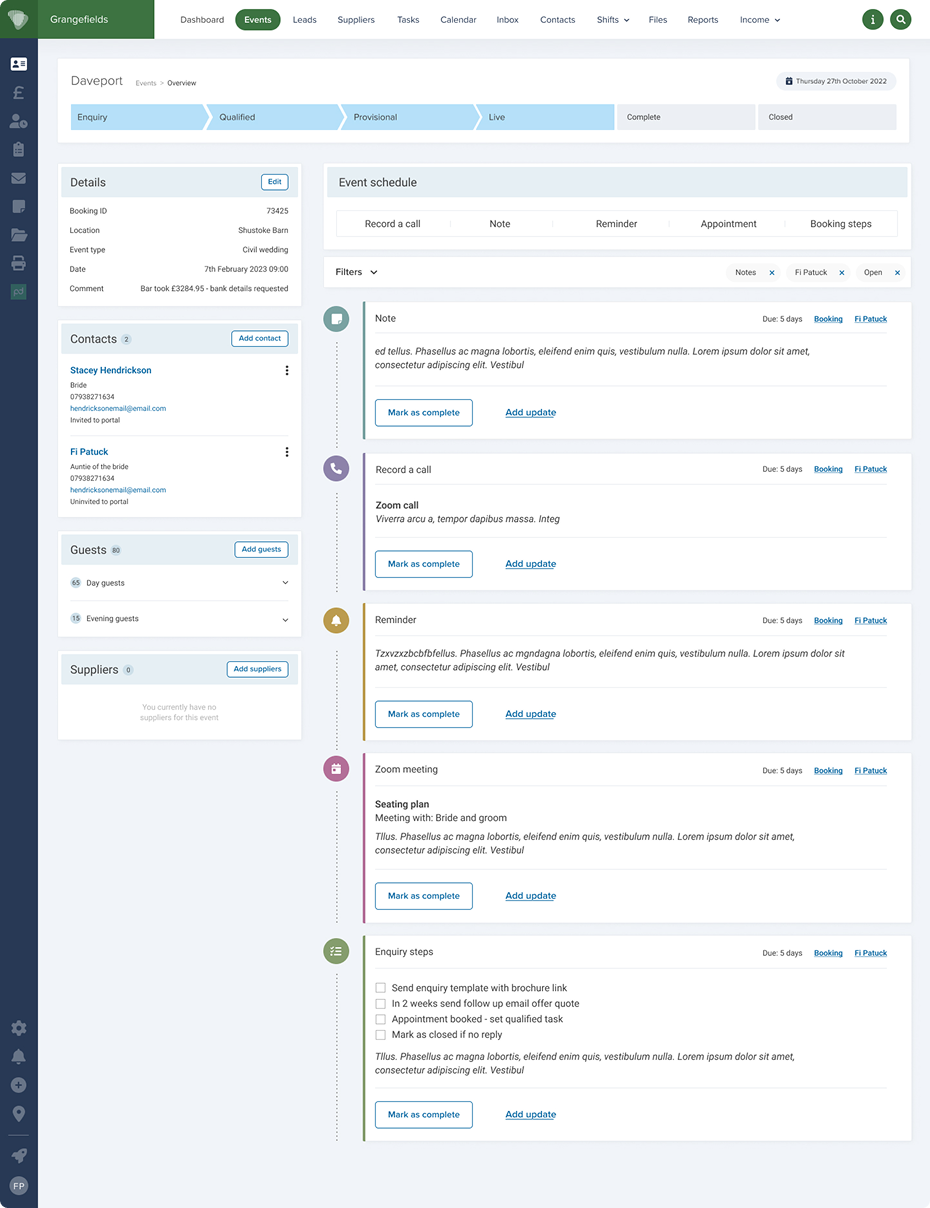
Task: Select the Record a call tab
Action: (393, 224)
